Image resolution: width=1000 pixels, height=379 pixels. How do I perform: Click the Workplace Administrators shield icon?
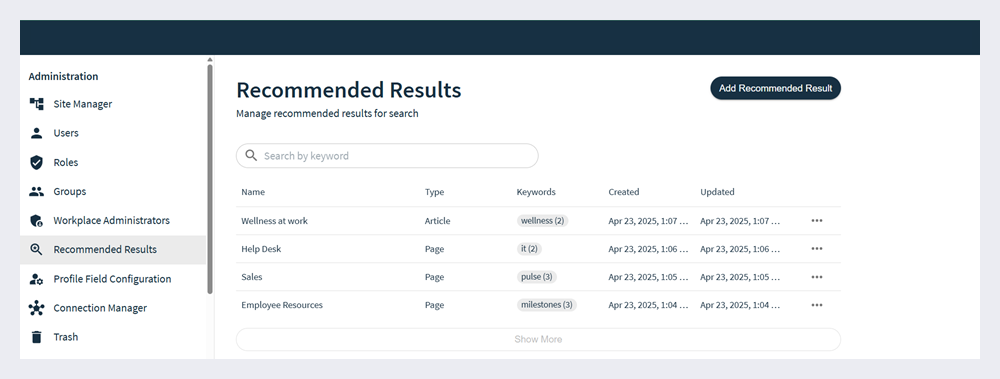coord(36,221)
